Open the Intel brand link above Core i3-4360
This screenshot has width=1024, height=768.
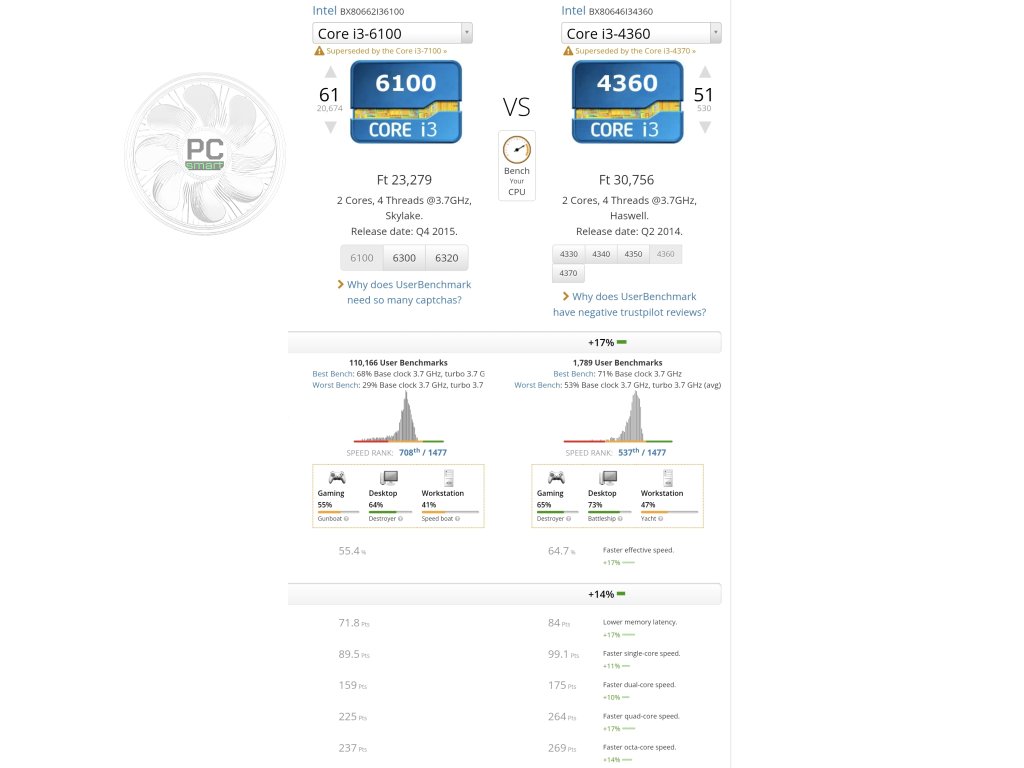click(x=573, y=10)
